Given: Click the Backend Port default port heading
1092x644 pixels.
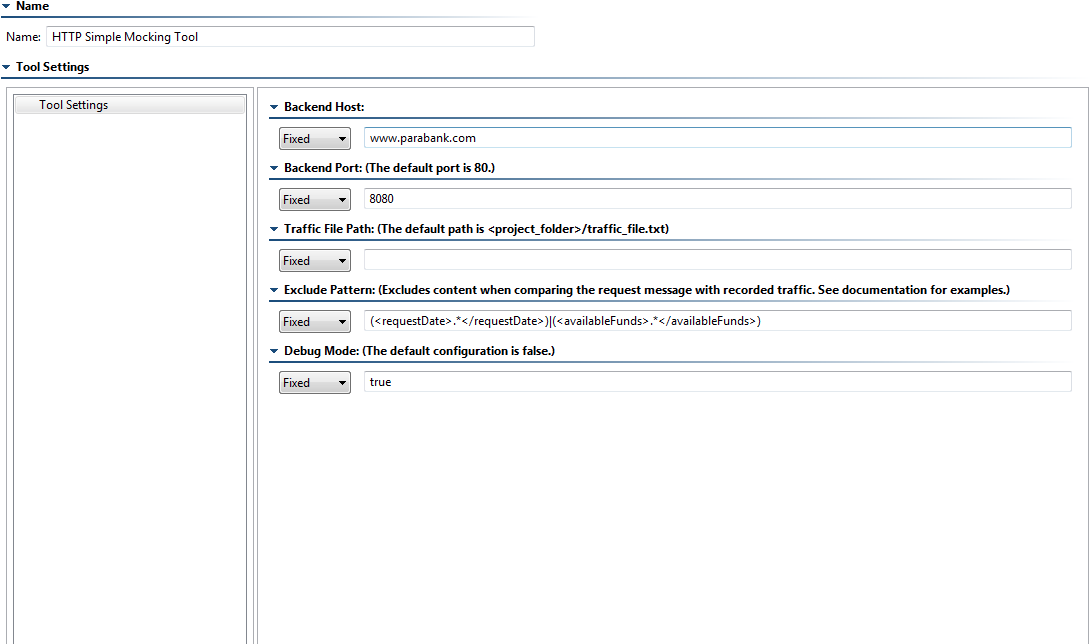Looking at the screenshot, I should coord(389,168).
